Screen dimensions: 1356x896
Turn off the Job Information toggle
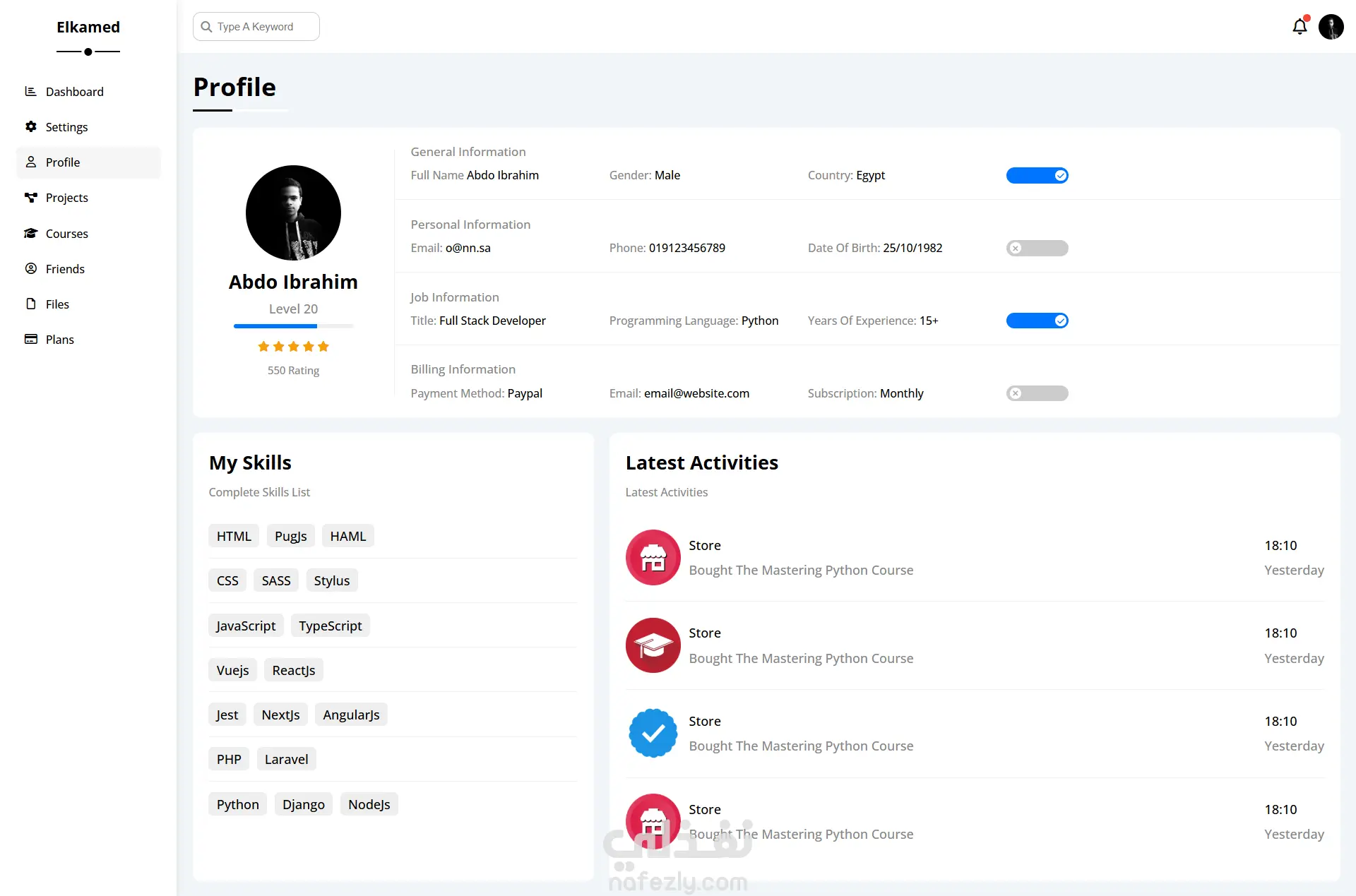[x=1037, y=321]
